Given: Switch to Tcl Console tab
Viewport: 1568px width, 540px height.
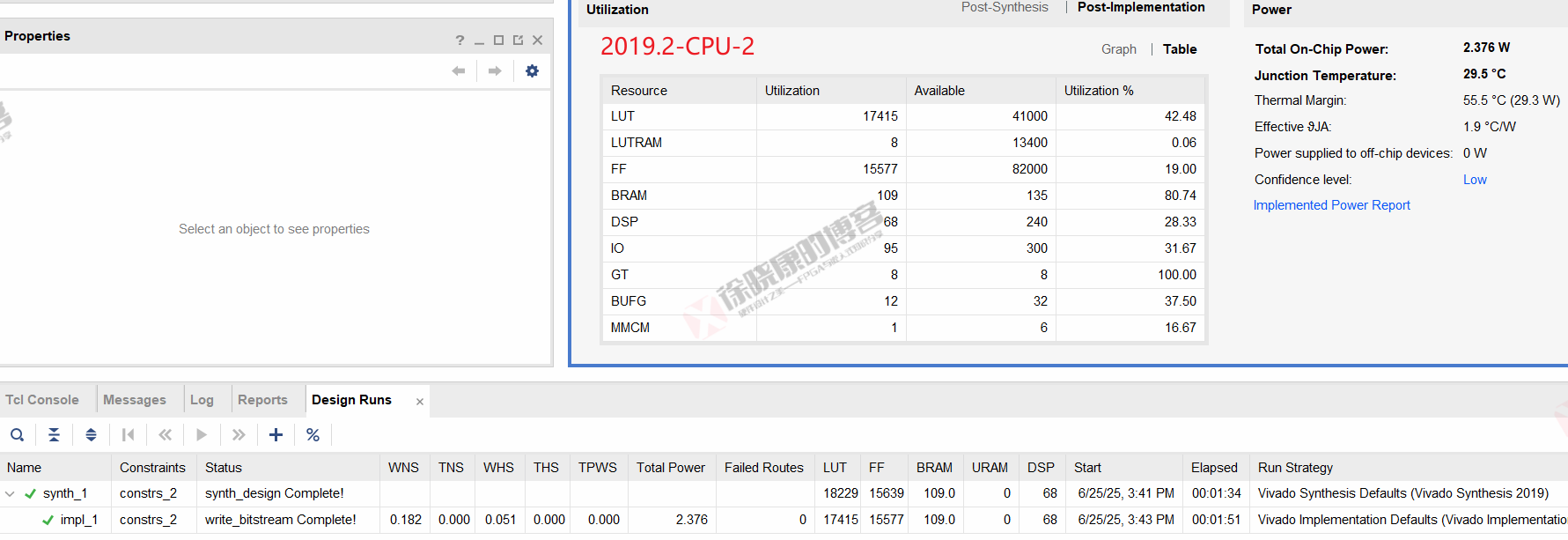Looking at the screenshot, I should (42, 400).
